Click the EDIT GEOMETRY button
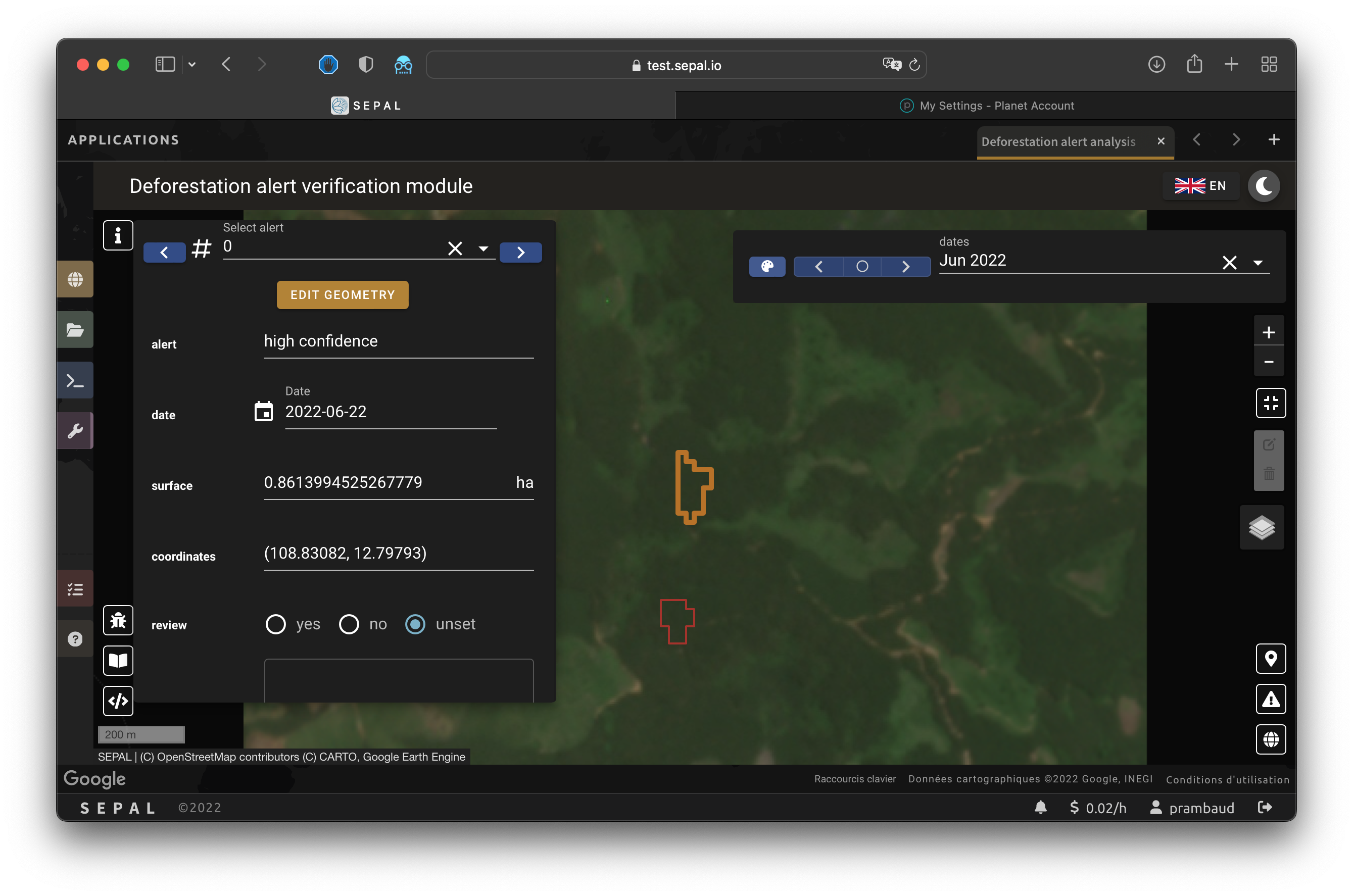Screen dimensions: 1353x896 click(343, 295)
